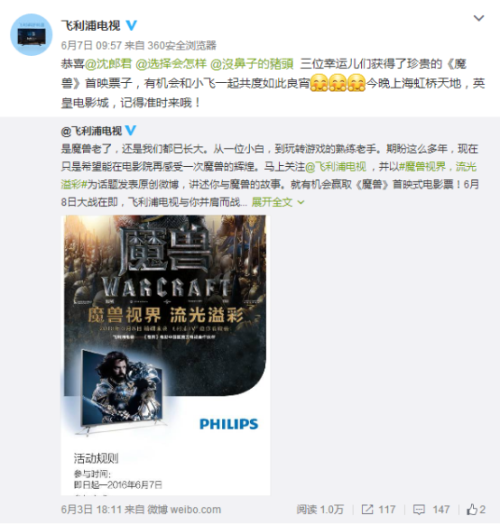Viewport: 500px width, 525px height.
Task: Like the original post with the thumbs-up icon
Action: [472, 509]
